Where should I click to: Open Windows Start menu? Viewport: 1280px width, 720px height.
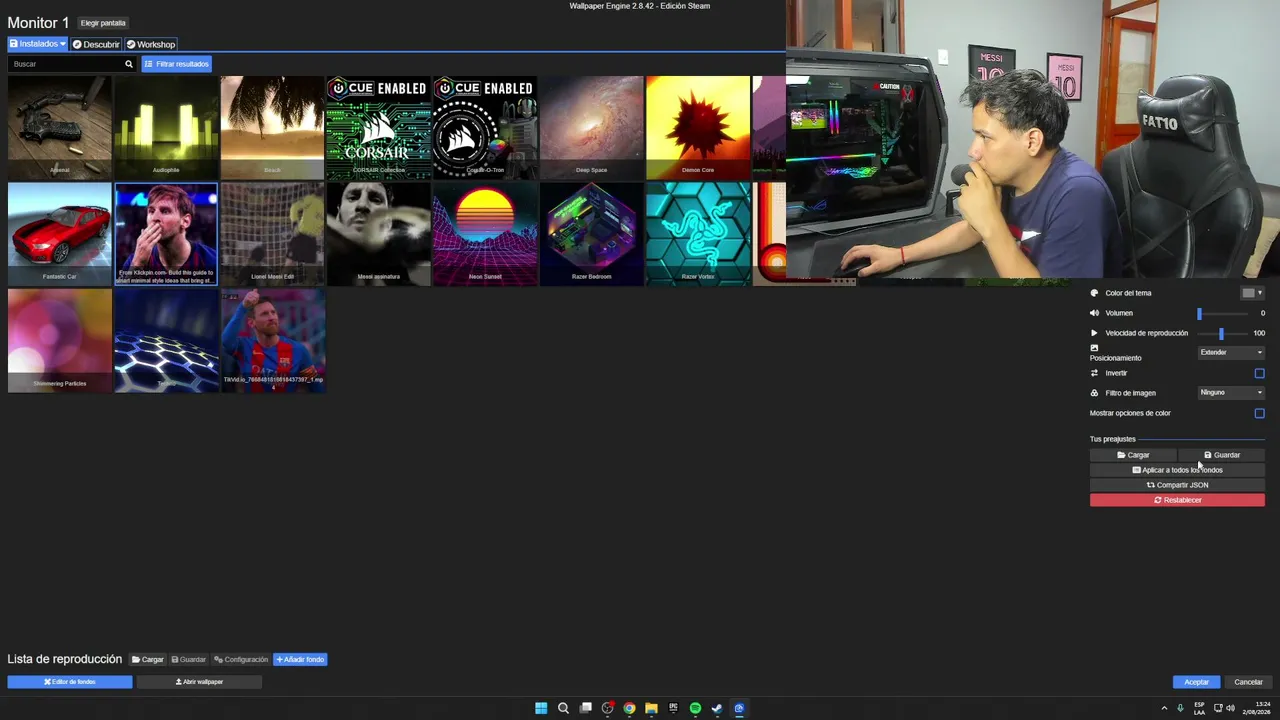(541, 708)
